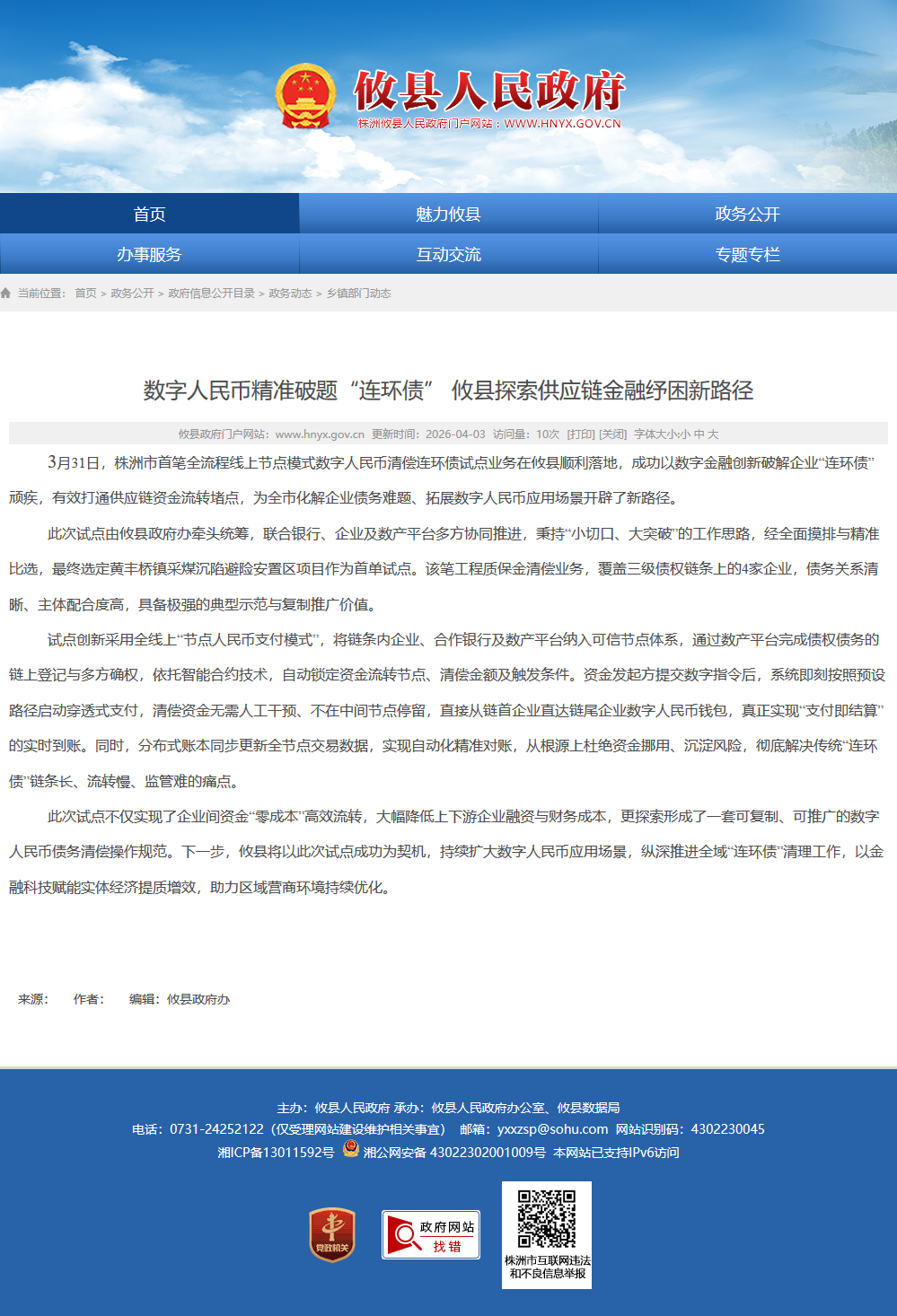Select the 办事服务 navigation tab
The width and height of the screenshot is (897, 1316).
coord(149,254)
